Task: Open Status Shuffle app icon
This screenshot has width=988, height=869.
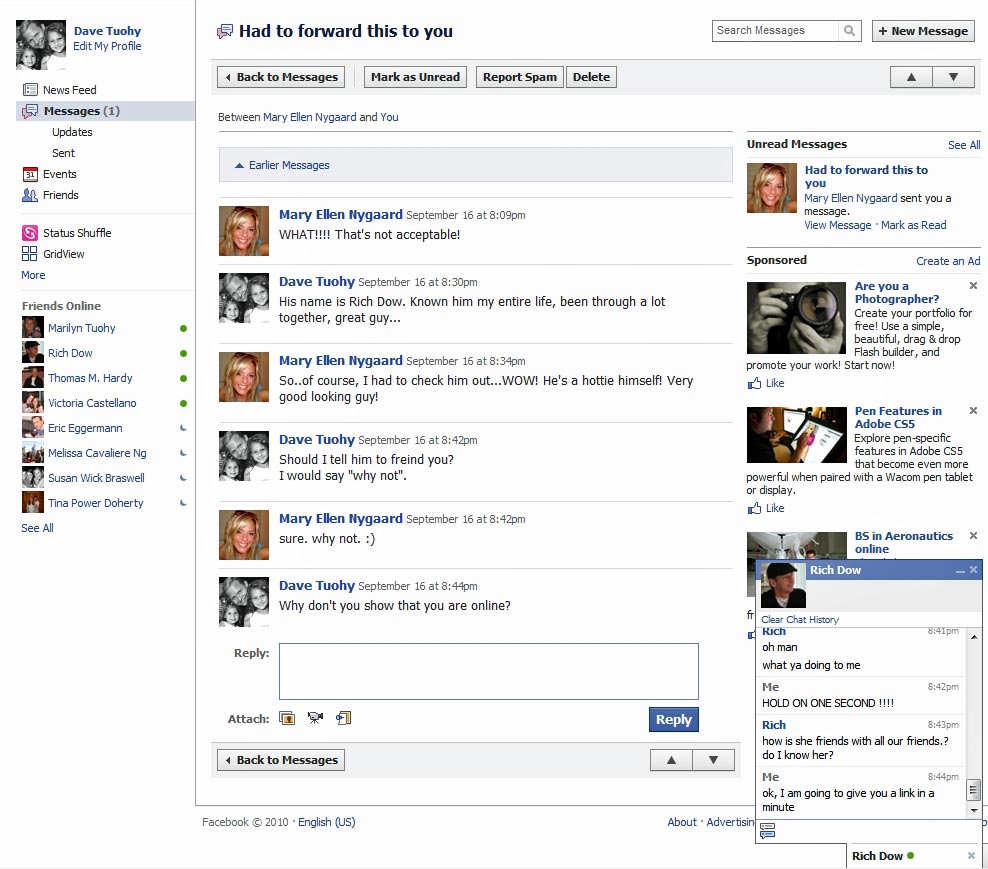Action: pos(30,233)
